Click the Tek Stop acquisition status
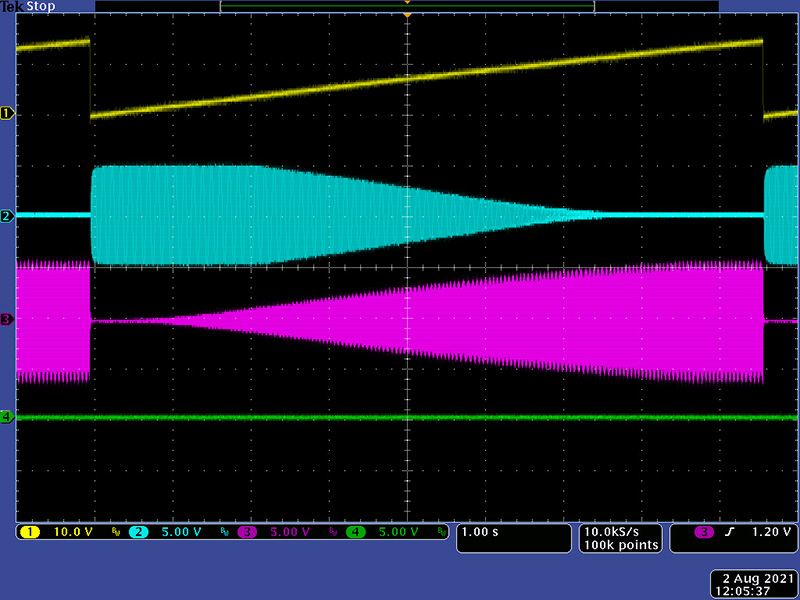 coord(30,6)
